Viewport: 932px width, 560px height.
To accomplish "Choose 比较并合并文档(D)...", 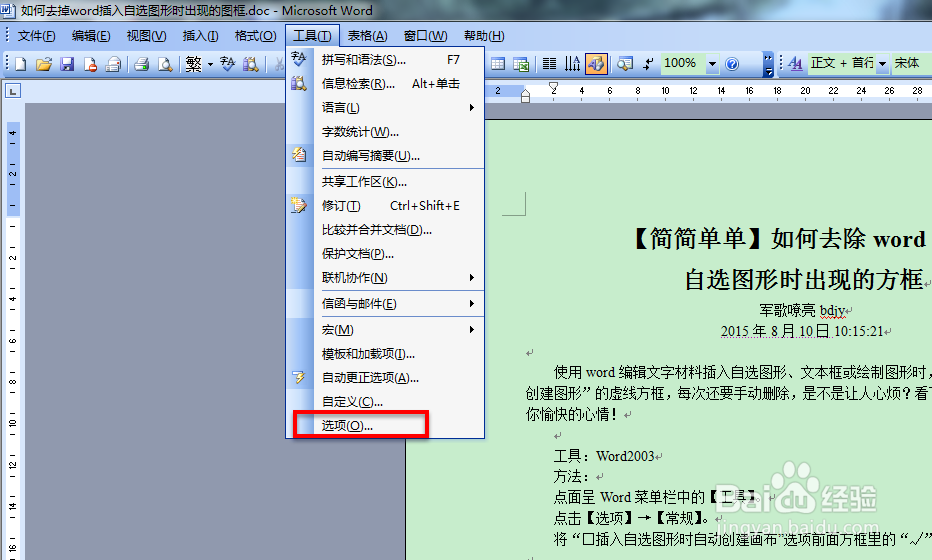I will (385, 229).
